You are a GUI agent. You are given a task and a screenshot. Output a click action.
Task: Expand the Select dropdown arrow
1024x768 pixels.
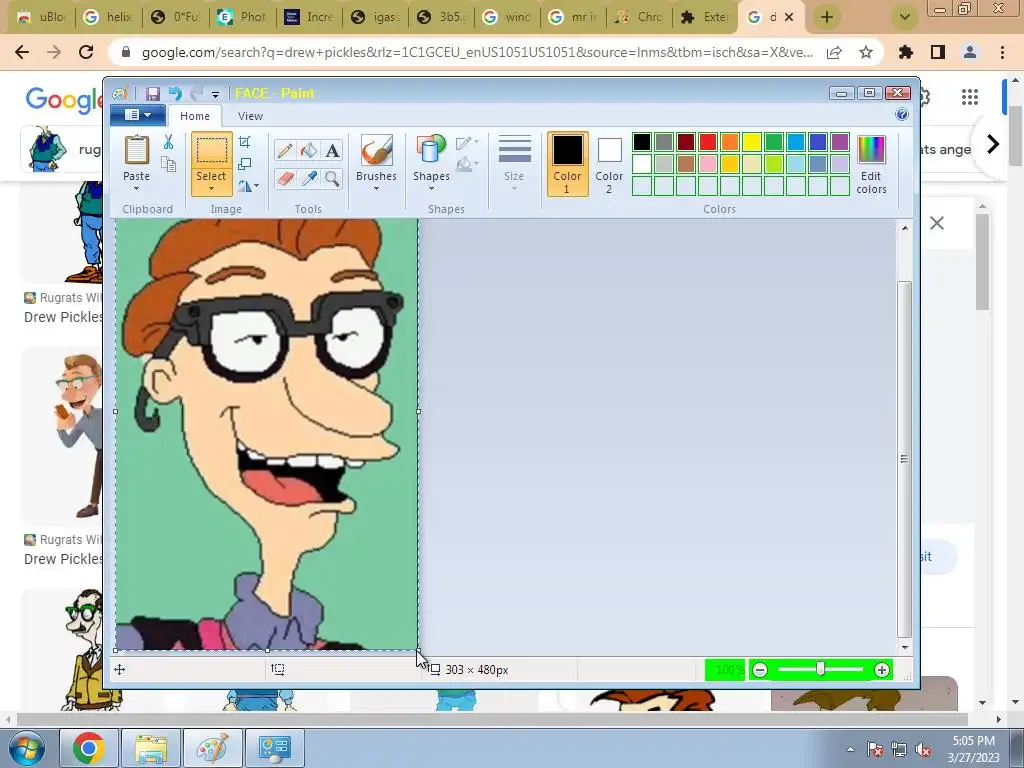coord(212,189)
